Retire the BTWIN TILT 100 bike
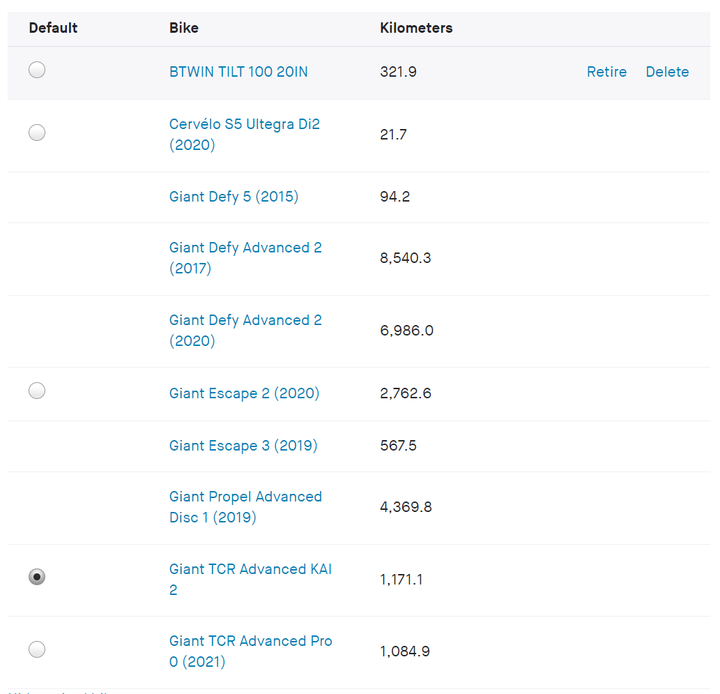The height and width of the screenshot is (694, 720). click(x=607, y=72)
